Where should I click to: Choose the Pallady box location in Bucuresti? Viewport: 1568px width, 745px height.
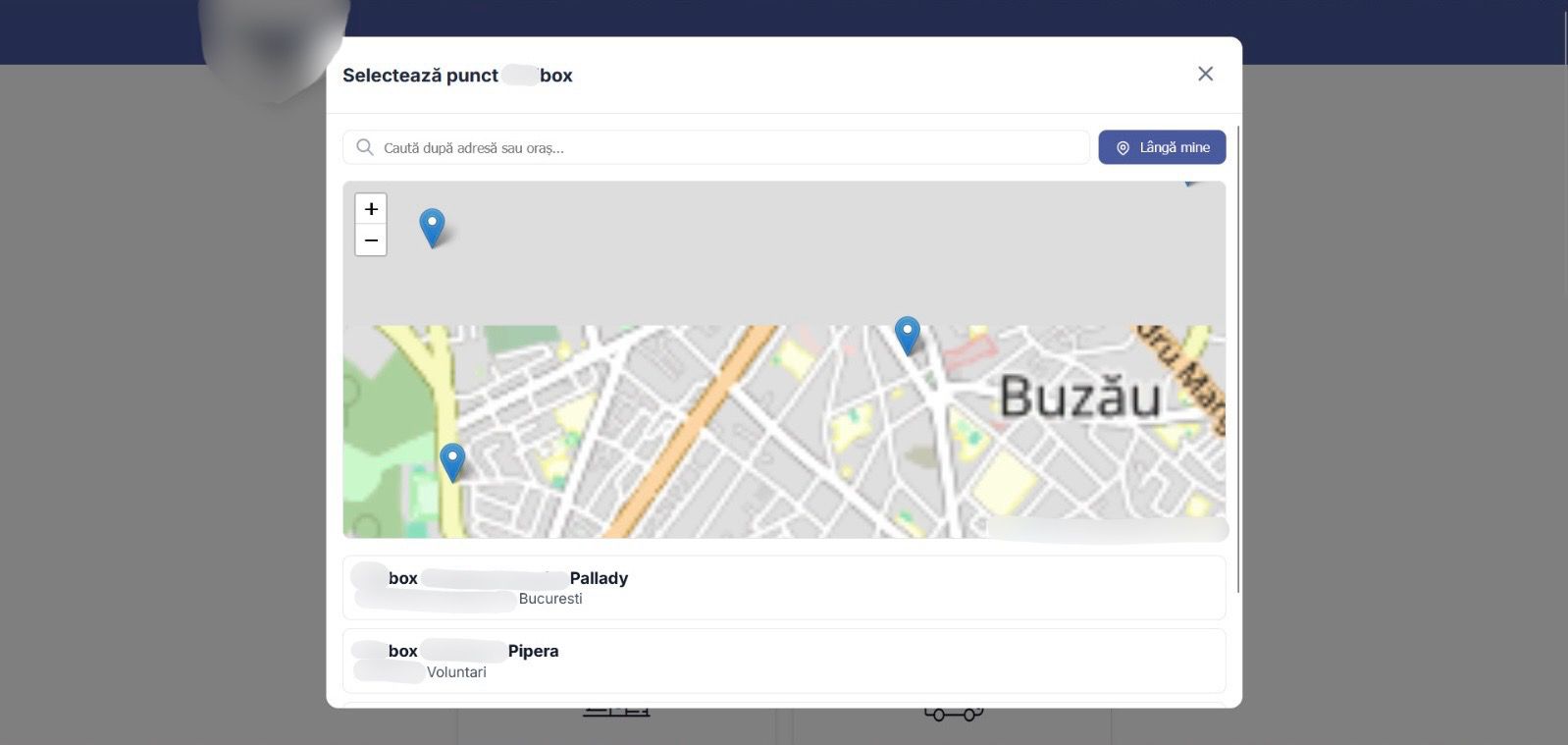pos(783,588)
